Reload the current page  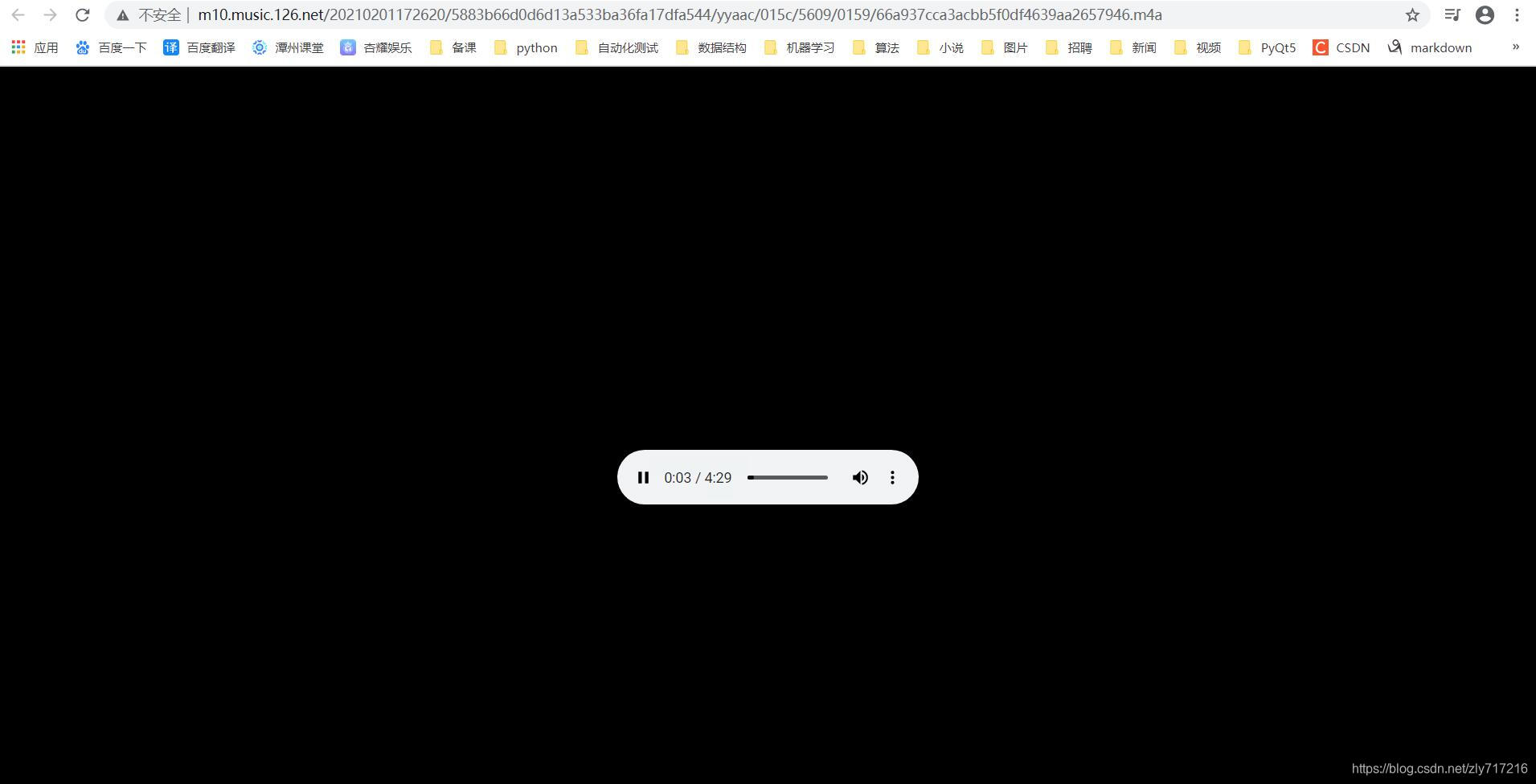point(82,14)
